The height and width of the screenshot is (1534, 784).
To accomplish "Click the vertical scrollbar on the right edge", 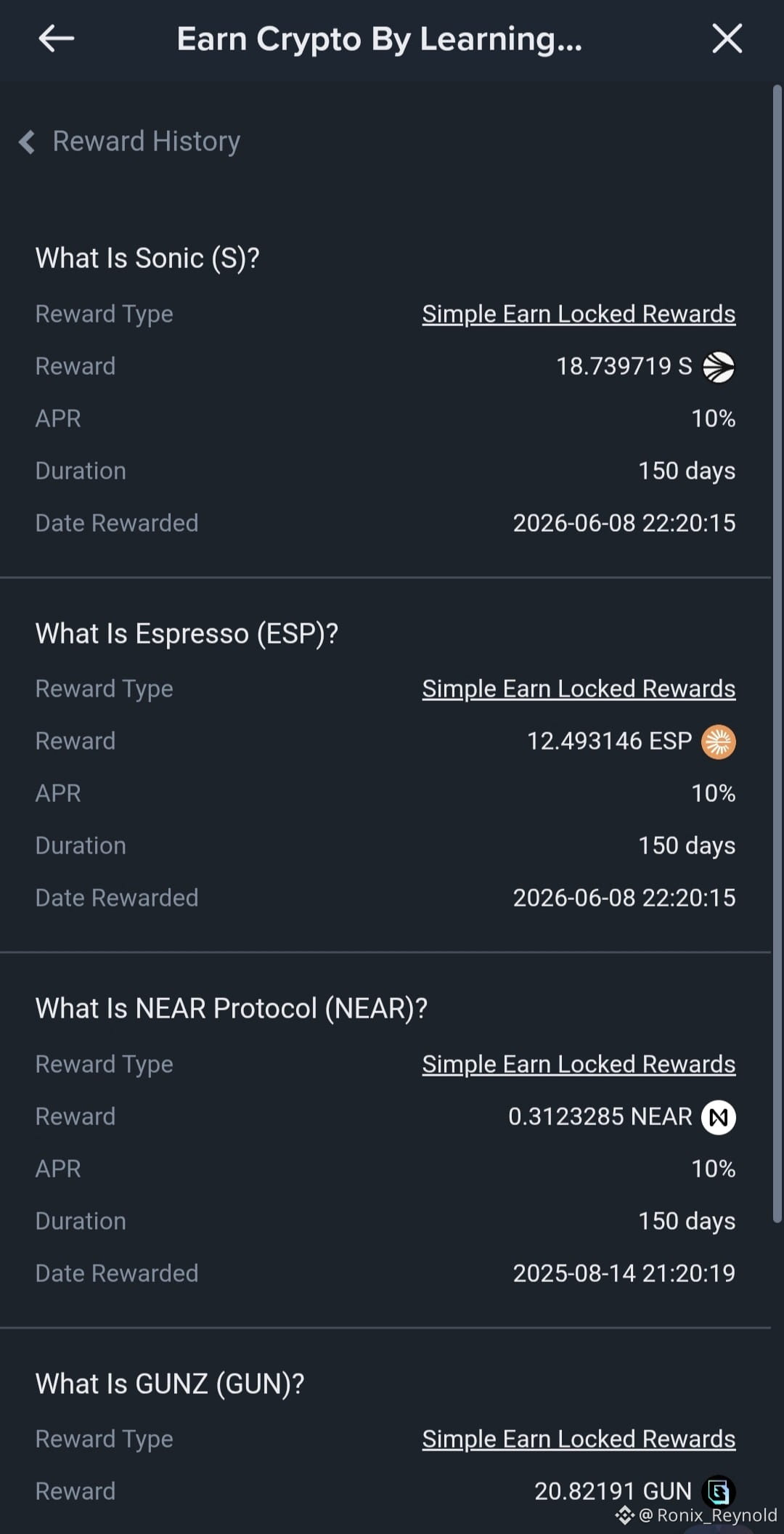I will [x=777, y=654].
